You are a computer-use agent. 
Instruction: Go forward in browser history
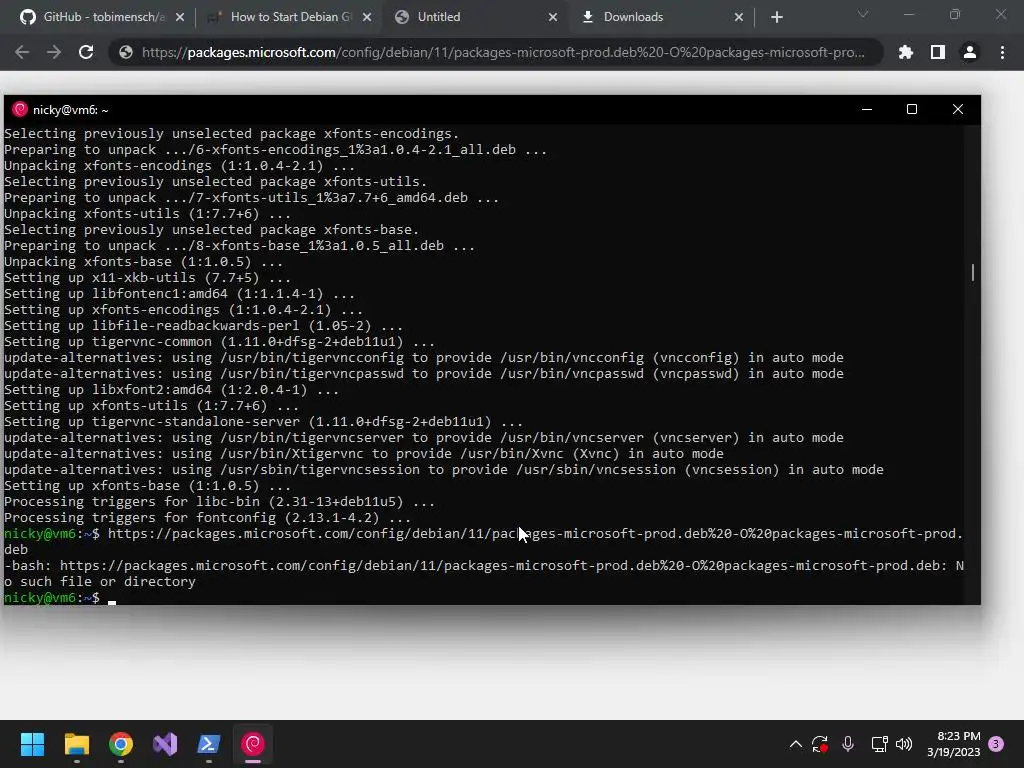[x=54, y=52]
